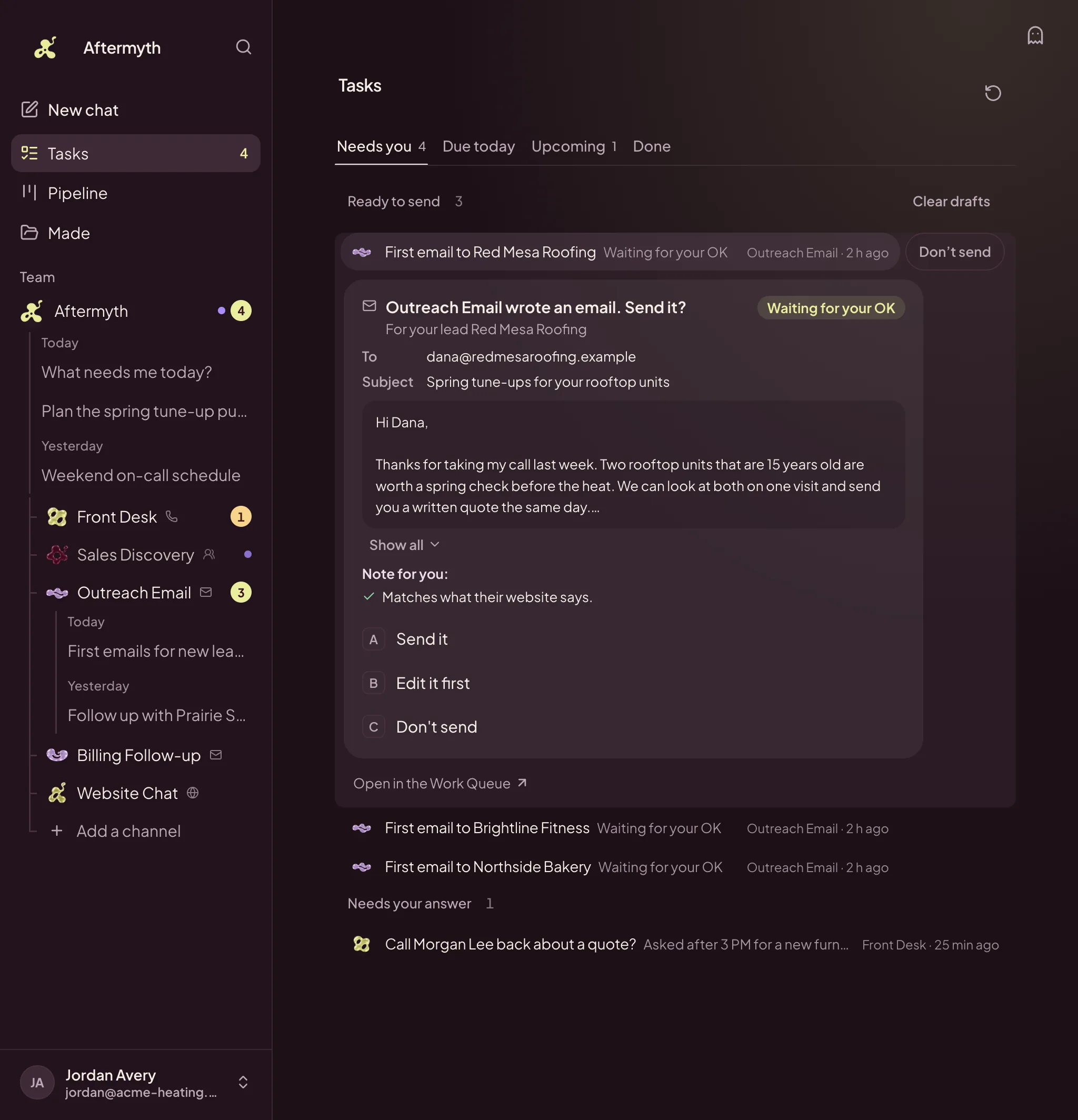The image size is (1078, 1120).
Task: Open in the Work Queue link
Action: pos(440,784)
